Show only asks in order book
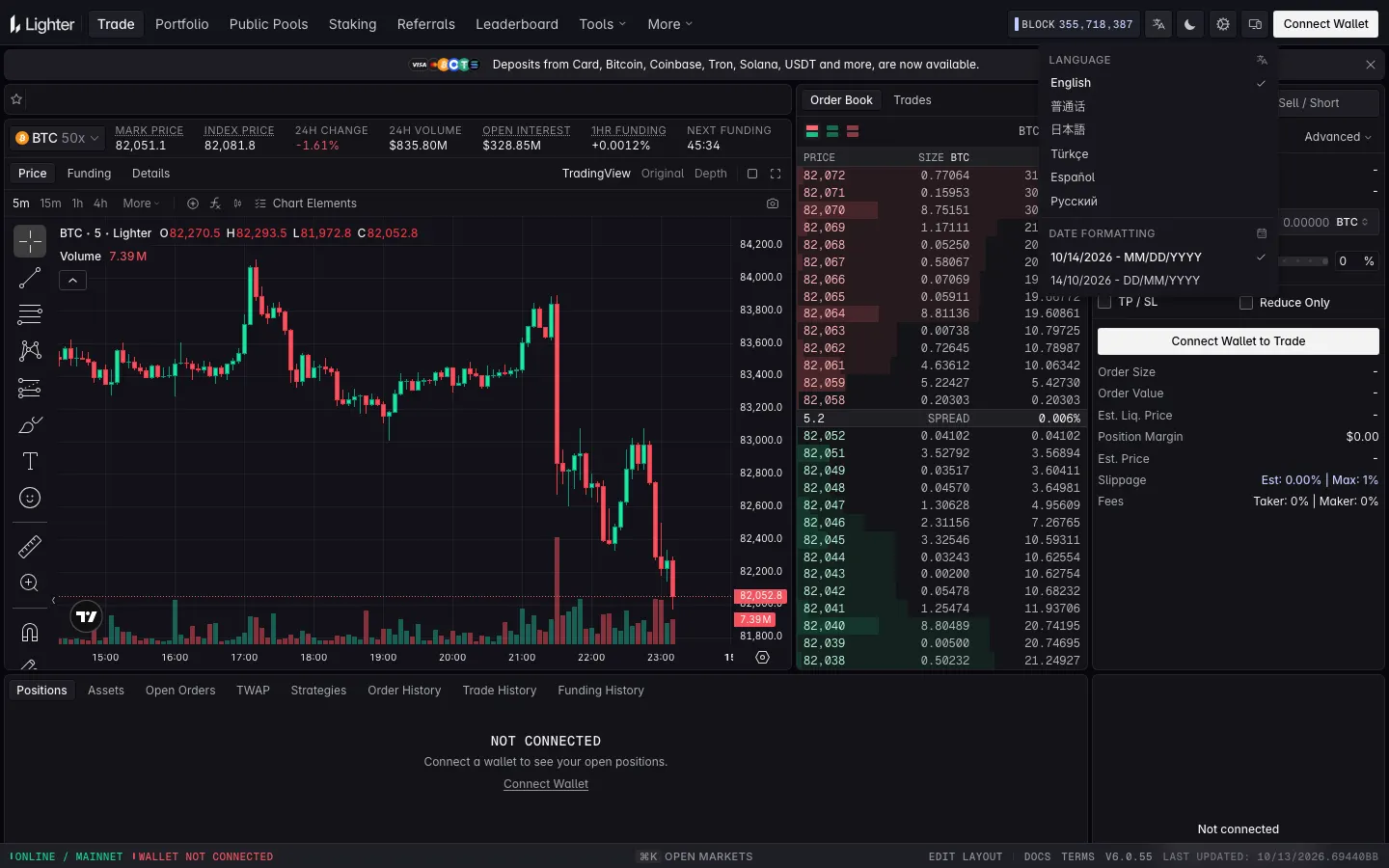 point(853,131)
